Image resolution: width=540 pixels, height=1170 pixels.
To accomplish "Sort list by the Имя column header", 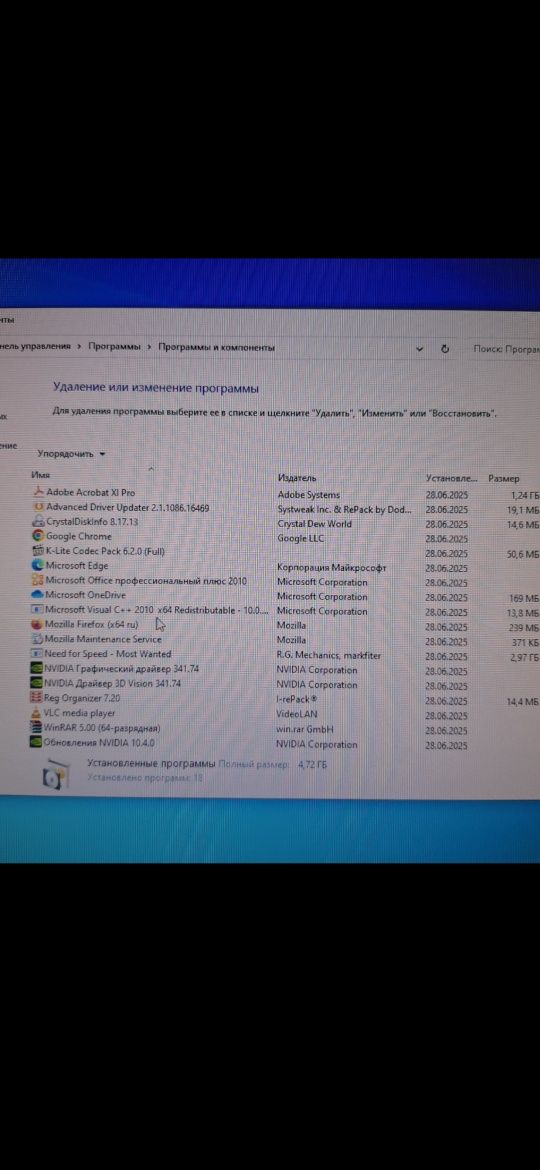I will pos(41,475).
